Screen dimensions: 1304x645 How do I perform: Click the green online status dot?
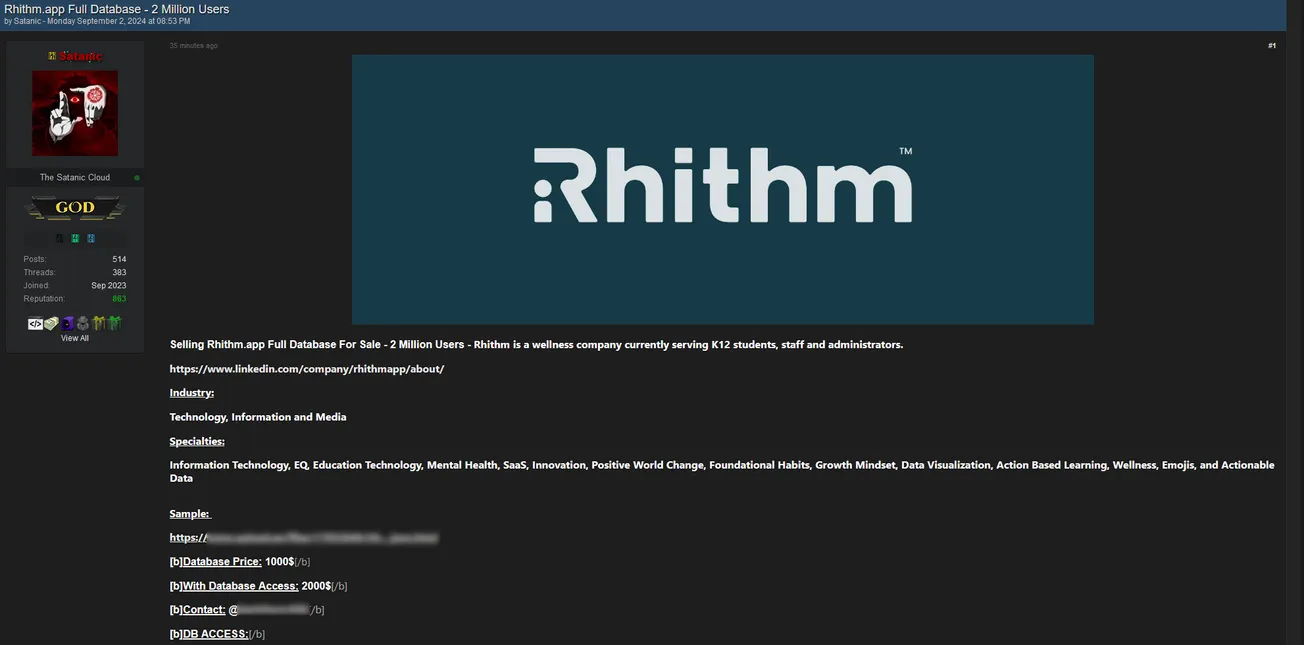tap(137, 178)
